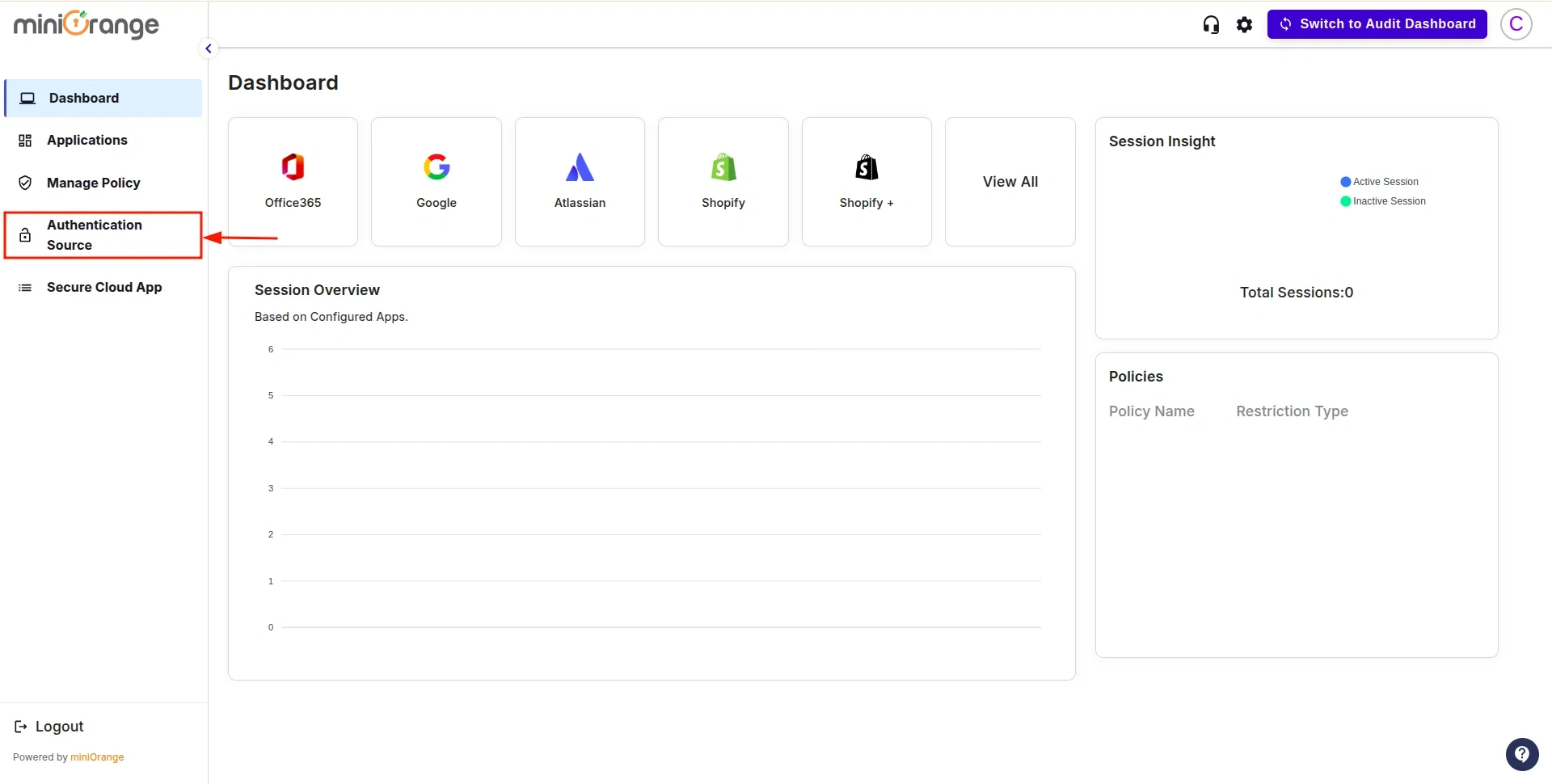Toggle Active Session legend entry
1552x784 pixels.
pyautogui.click(x=1380, y=181)
